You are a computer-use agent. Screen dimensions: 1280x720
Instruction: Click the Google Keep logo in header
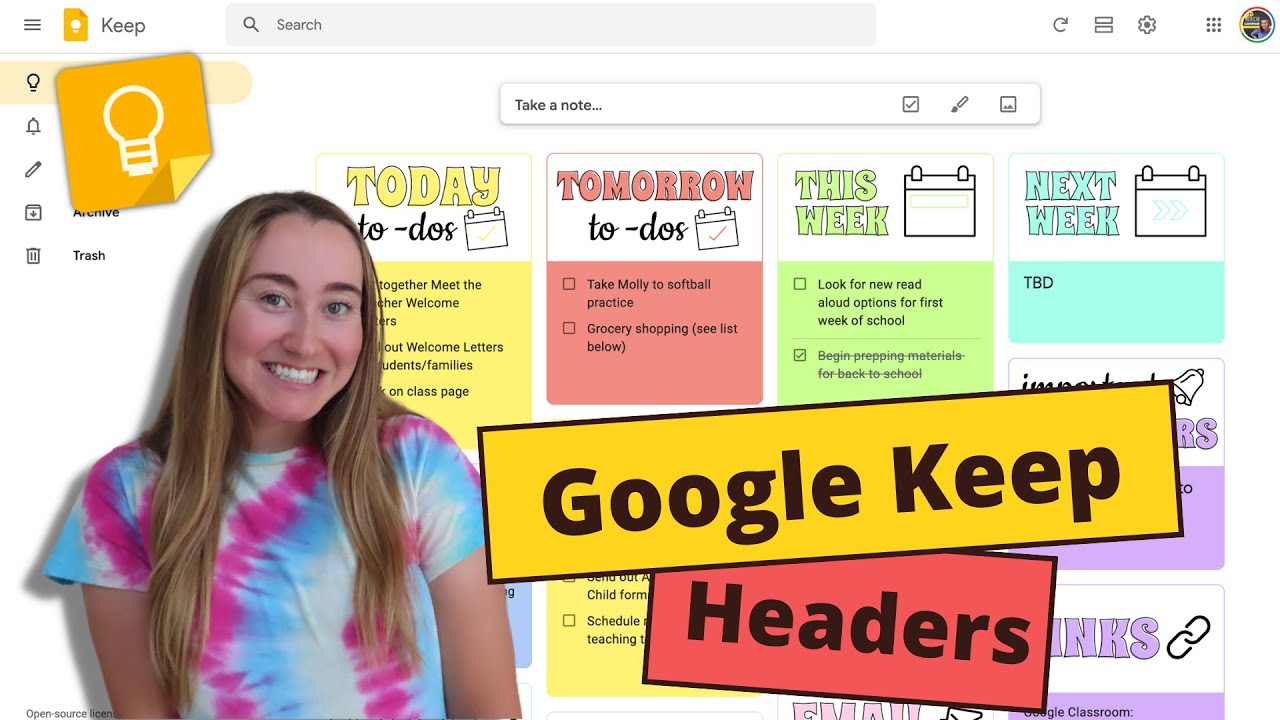[x=76, y=25]
